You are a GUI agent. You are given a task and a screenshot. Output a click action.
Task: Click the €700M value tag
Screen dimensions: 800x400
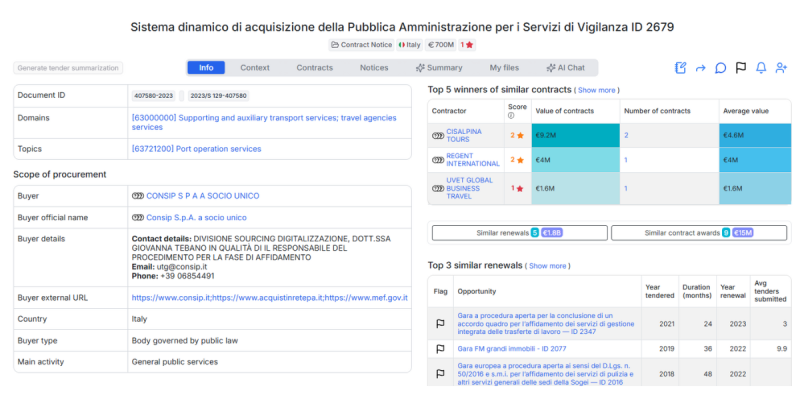441,45
